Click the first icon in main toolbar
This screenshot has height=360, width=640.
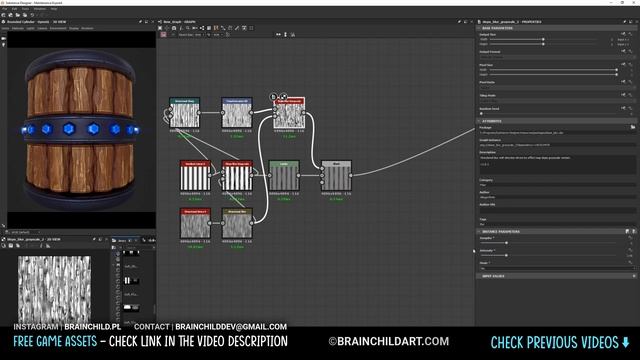(4, 15)
